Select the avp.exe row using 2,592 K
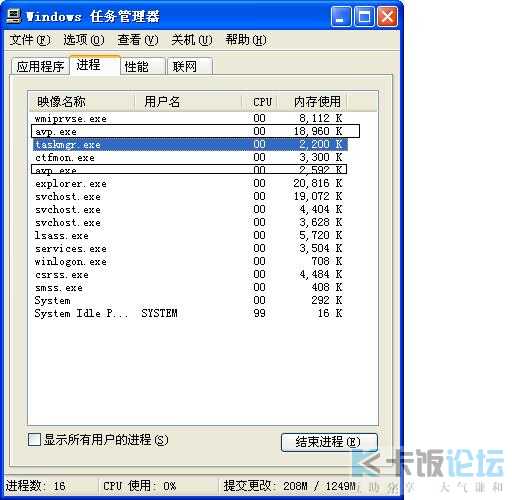512x500 pixels. pyautogui.click(x=189, y=169)
